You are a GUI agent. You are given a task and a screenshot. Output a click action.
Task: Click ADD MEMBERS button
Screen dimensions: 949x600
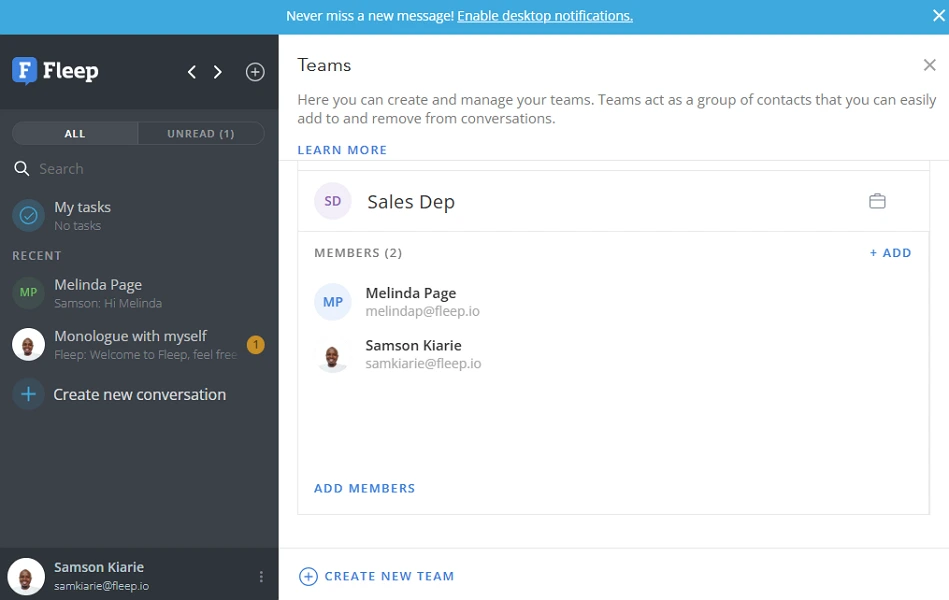click(x=364, y=488)
